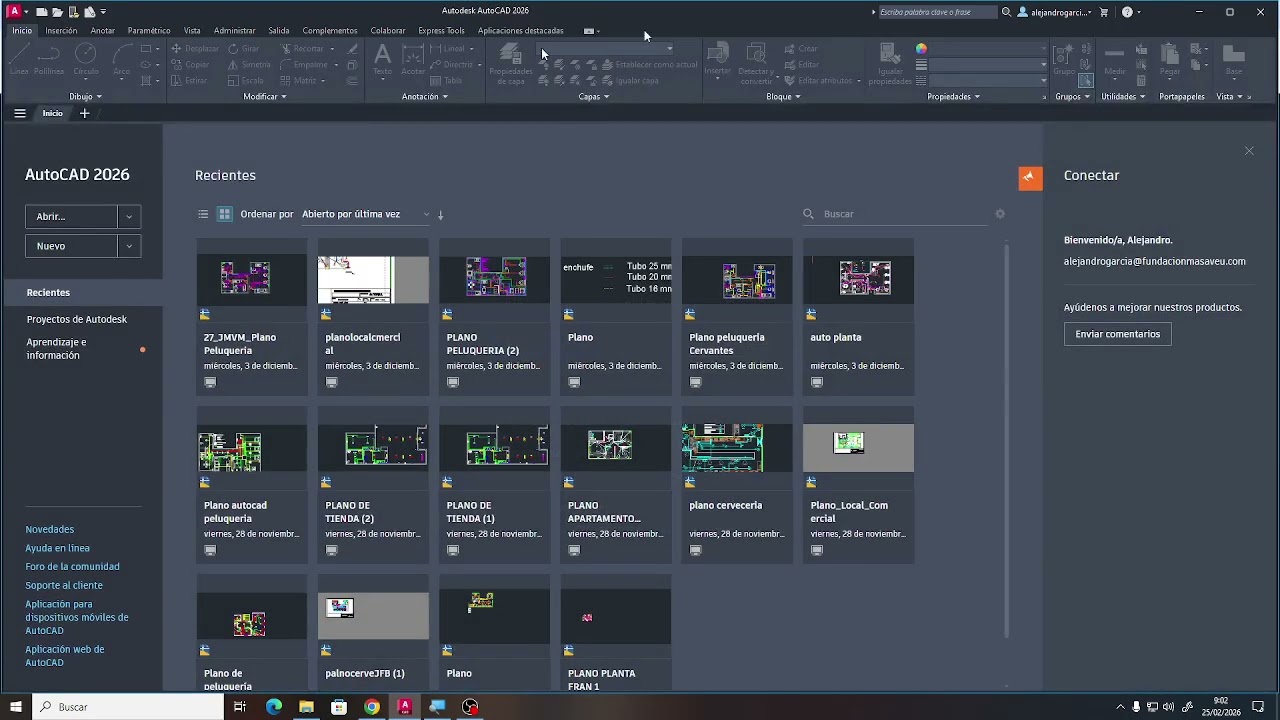The width and height of the screenshot is (1280, 720).
Task: Open File Explorer from the taskbar
Action: 306,707
